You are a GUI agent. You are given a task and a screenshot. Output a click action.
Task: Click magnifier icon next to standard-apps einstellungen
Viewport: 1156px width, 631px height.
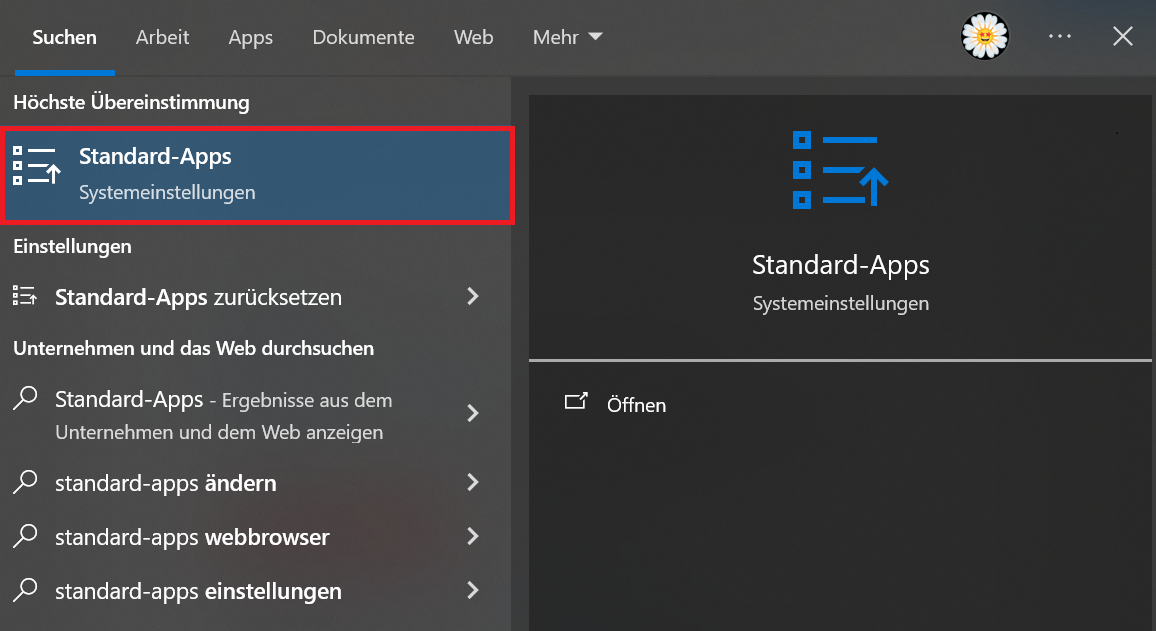pyautogui.click(x=25, y=590)
